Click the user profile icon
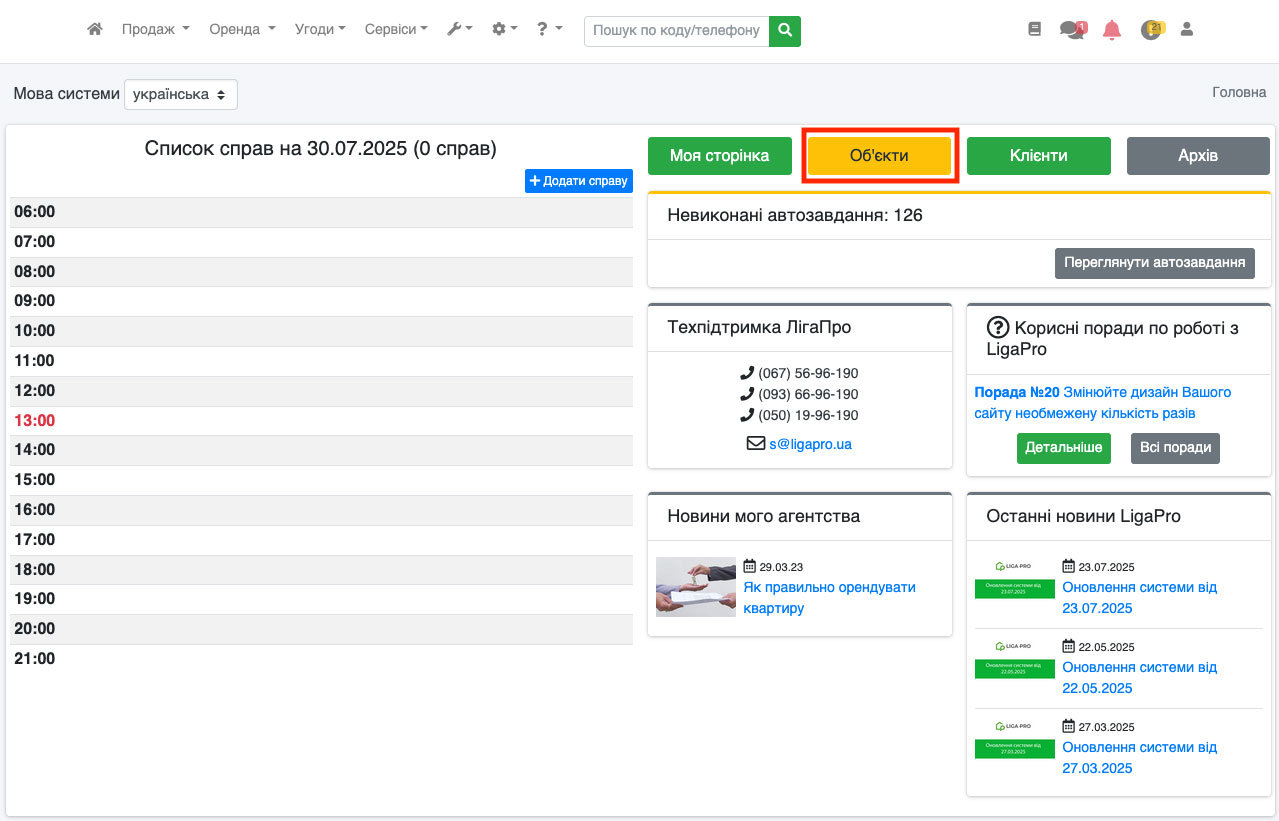Viewport: 1279px width, 821px height. 1187,30
